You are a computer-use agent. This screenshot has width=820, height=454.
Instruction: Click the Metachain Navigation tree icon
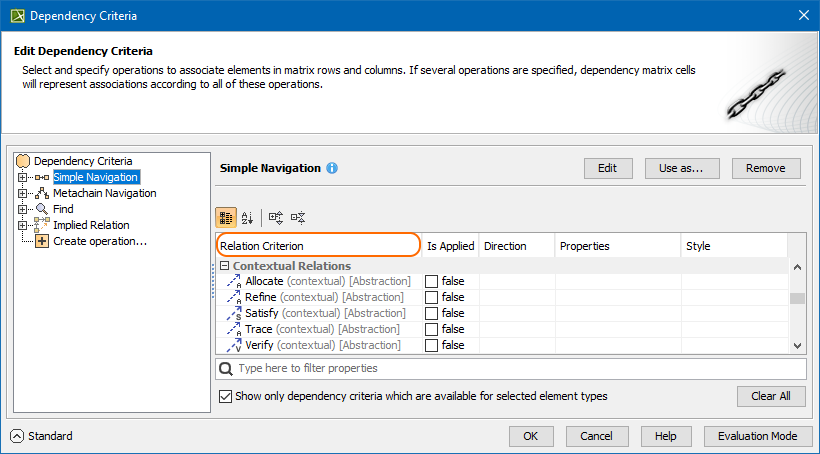(x=42, y=193)
